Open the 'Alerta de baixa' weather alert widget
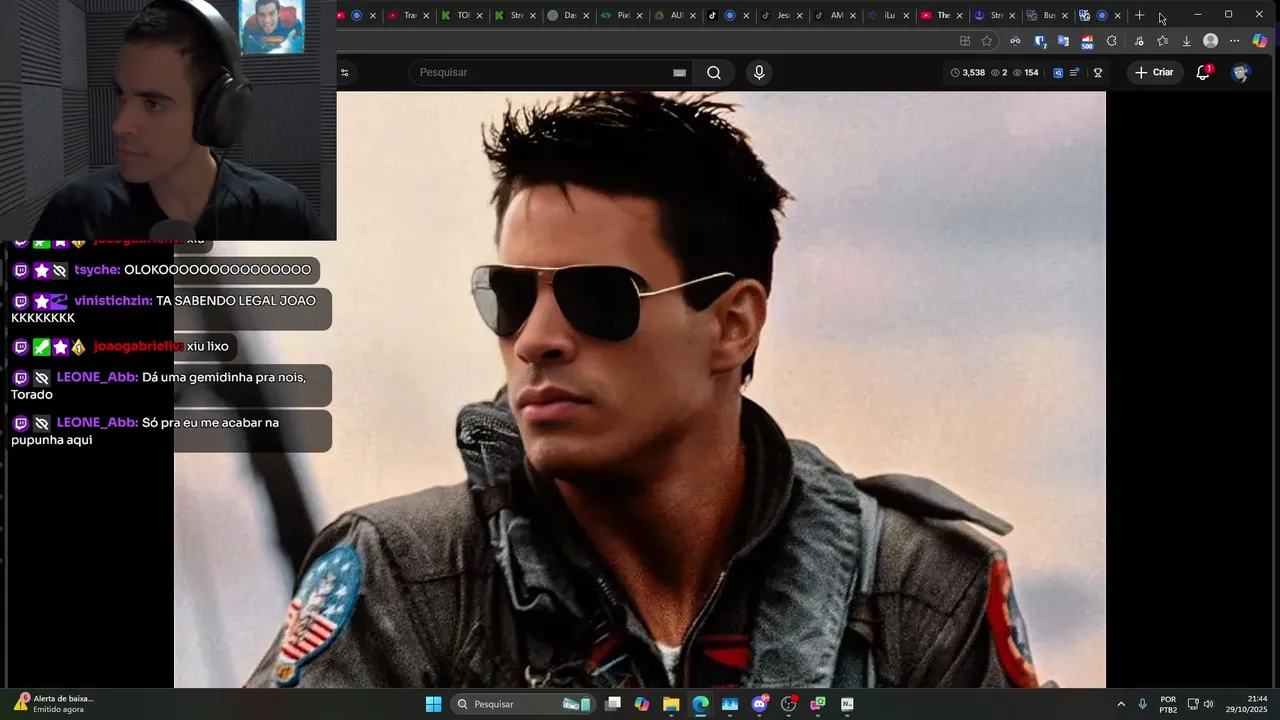The width and height of the screenshot is (1280, 720). coord(55,704)
